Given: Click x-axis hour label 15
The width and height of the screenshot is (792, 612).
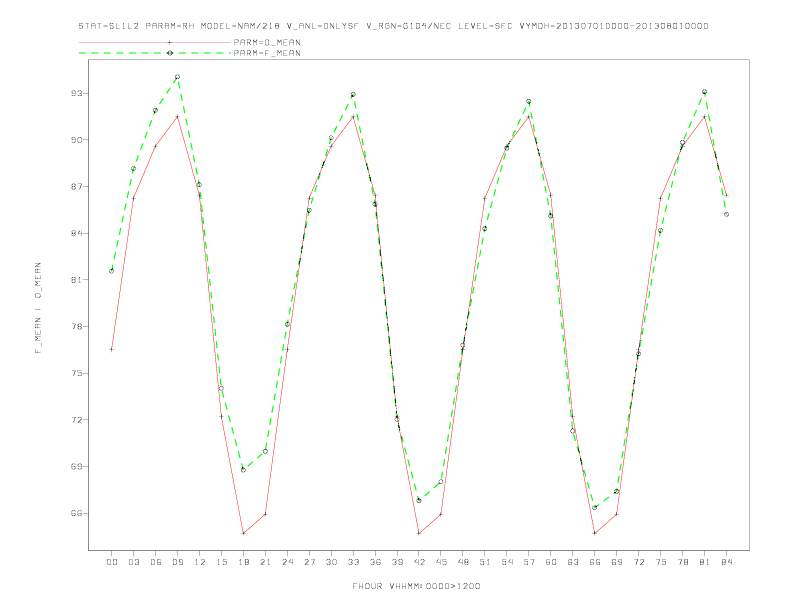Looking at the screenshot, I should tap(221, 562).
